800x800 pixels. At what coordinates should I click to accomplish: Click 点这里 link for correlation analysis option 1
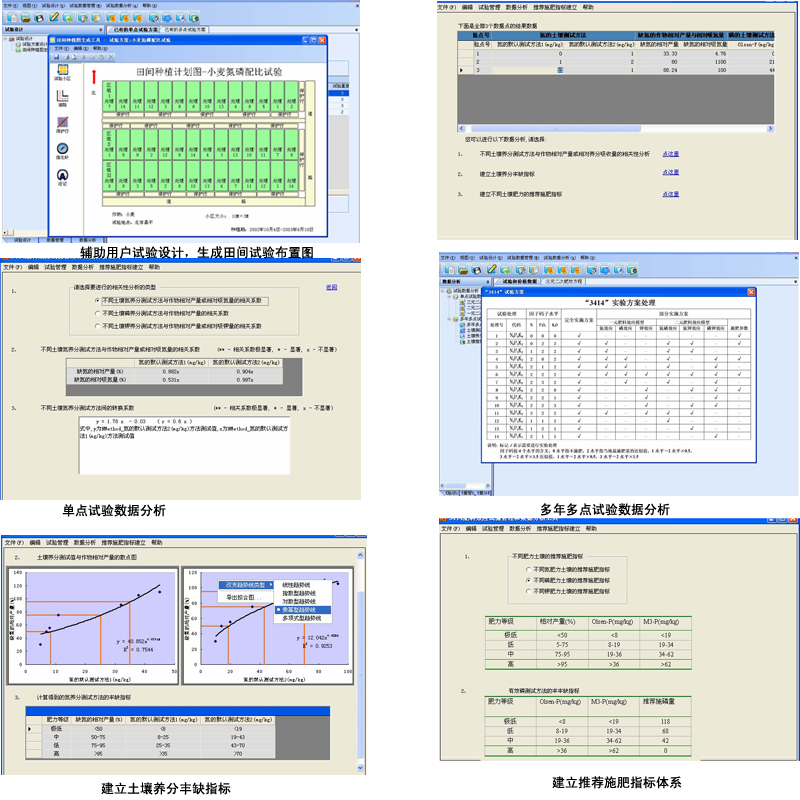[670, 154]
